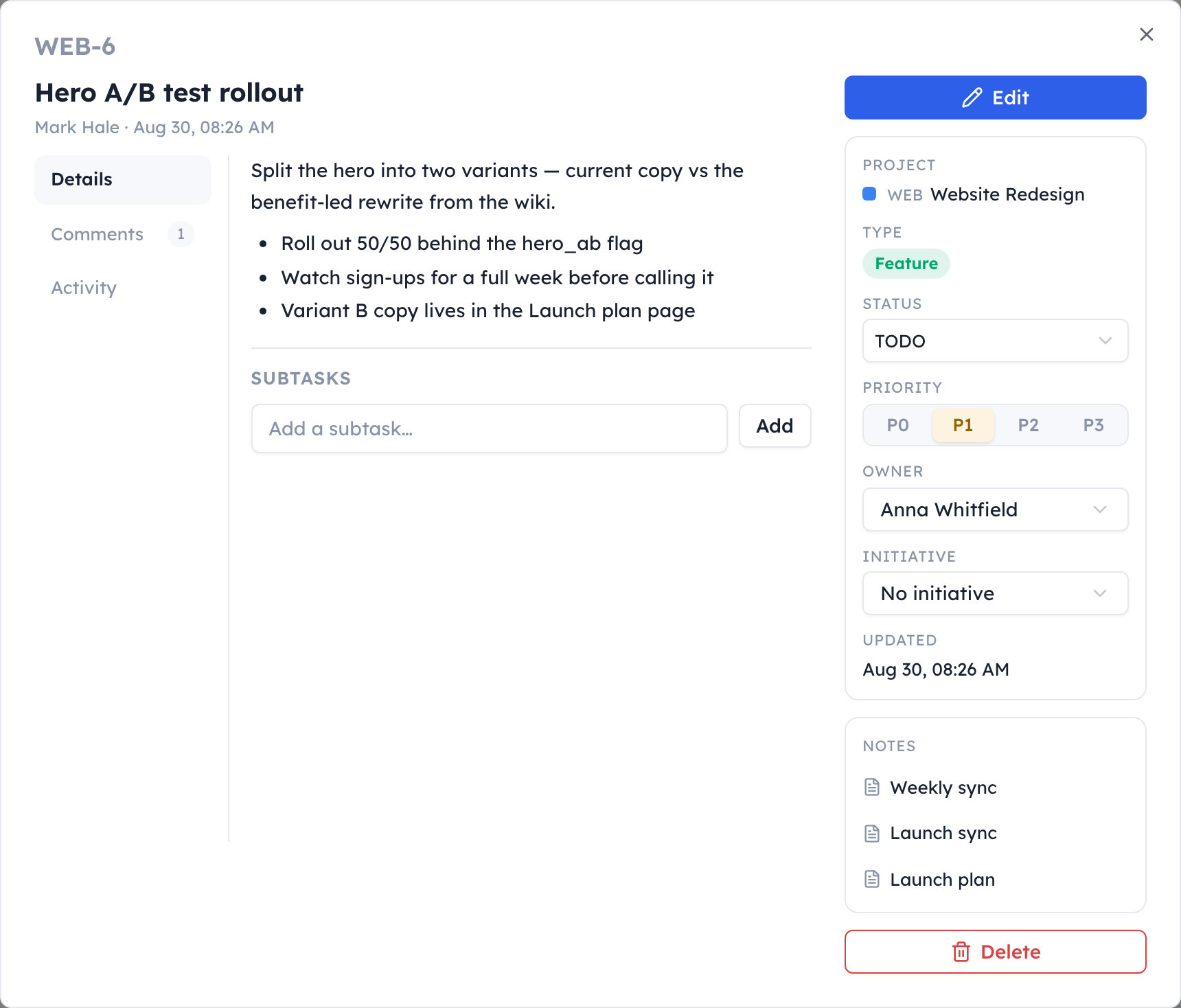Image resolution: width=1181 pixels, height=1008 pixels.
Task: Open the Weekly sync note
Action: pos(943,788)
